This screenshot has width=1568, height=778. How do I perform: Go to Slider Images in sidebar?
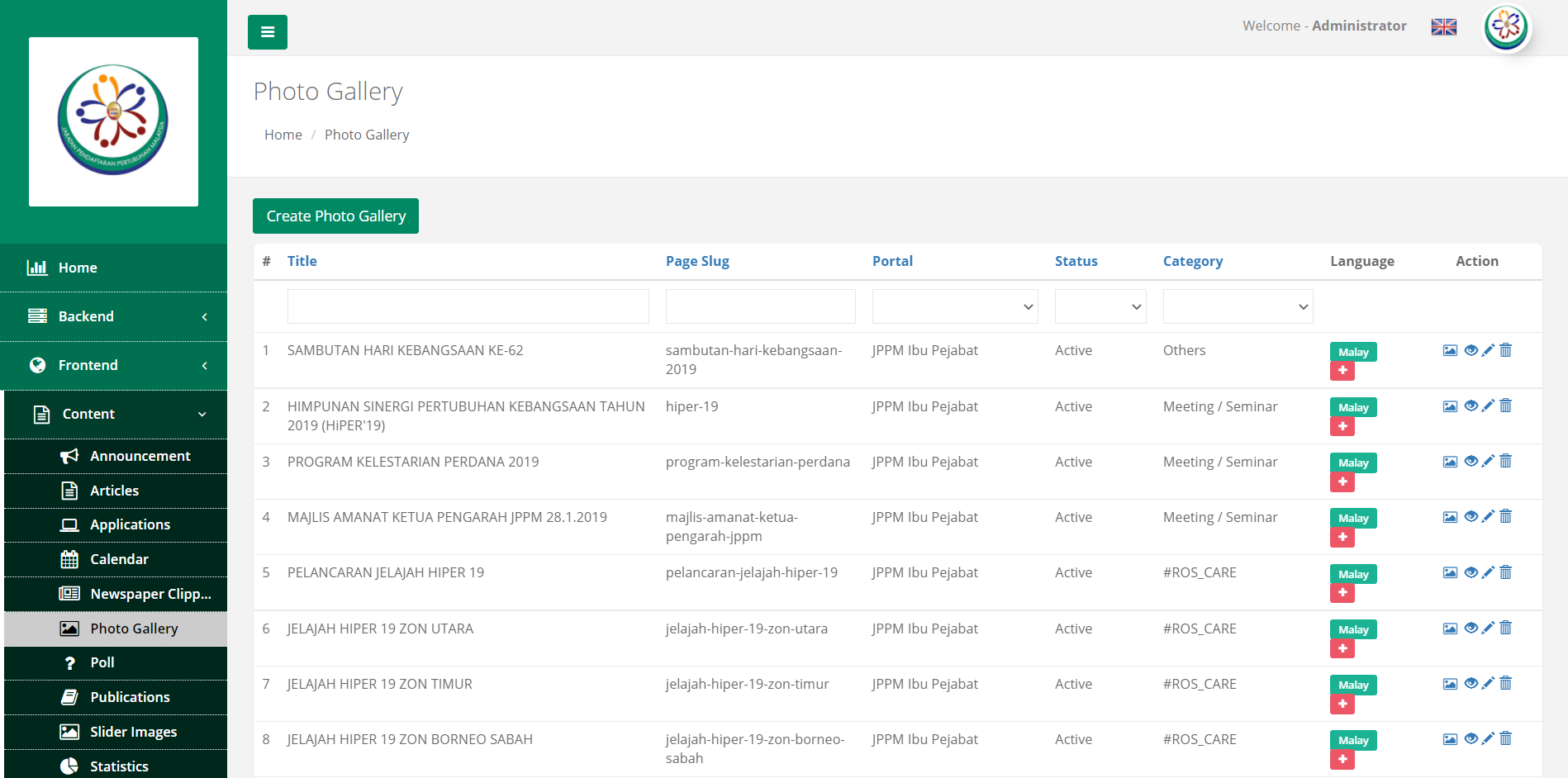133,732
